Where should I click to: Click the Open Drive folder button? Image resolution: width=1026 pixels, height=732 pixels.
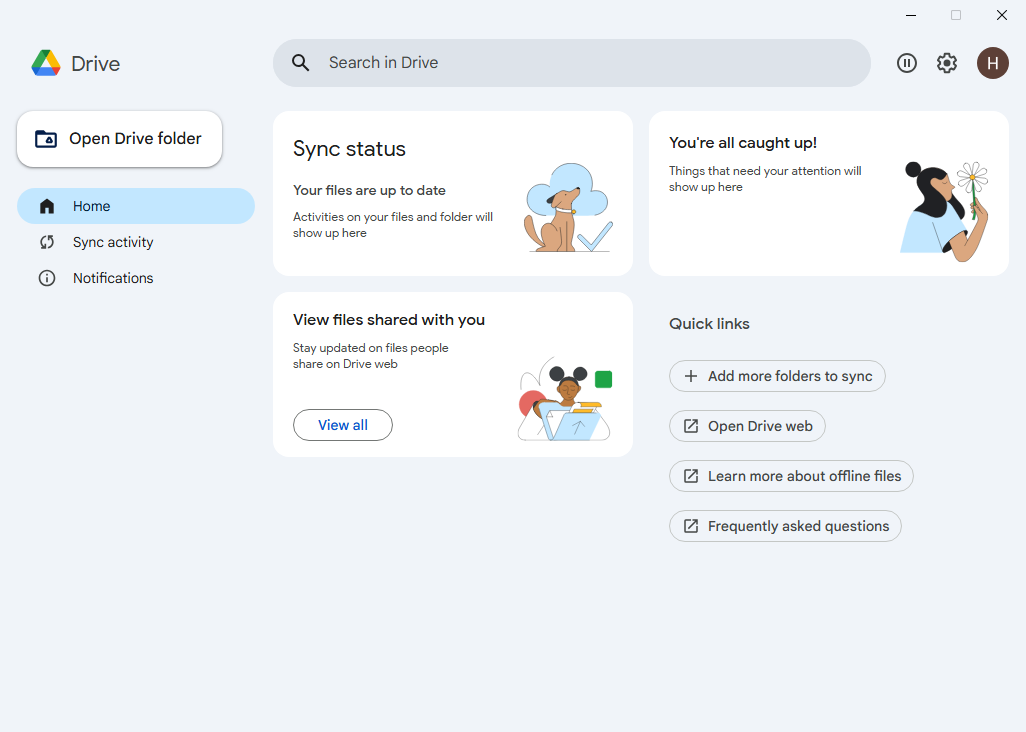tap(119, 138)
